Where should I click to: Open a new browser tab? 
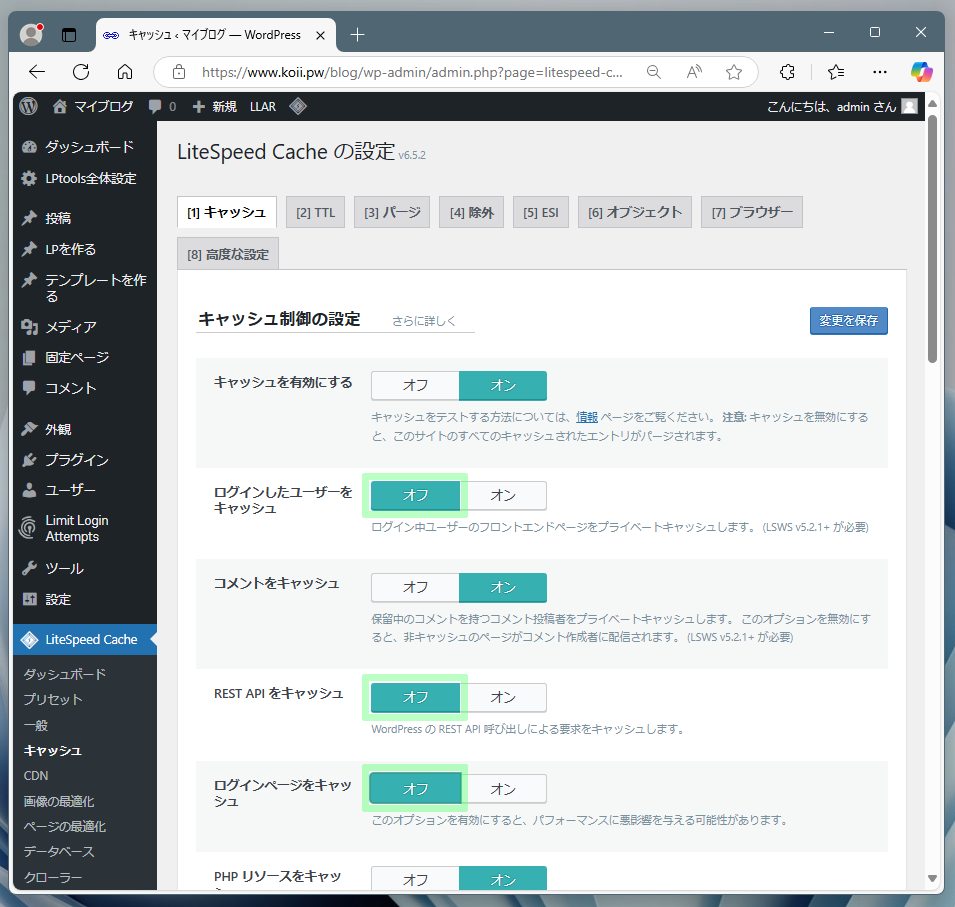(x=358, y=35)
